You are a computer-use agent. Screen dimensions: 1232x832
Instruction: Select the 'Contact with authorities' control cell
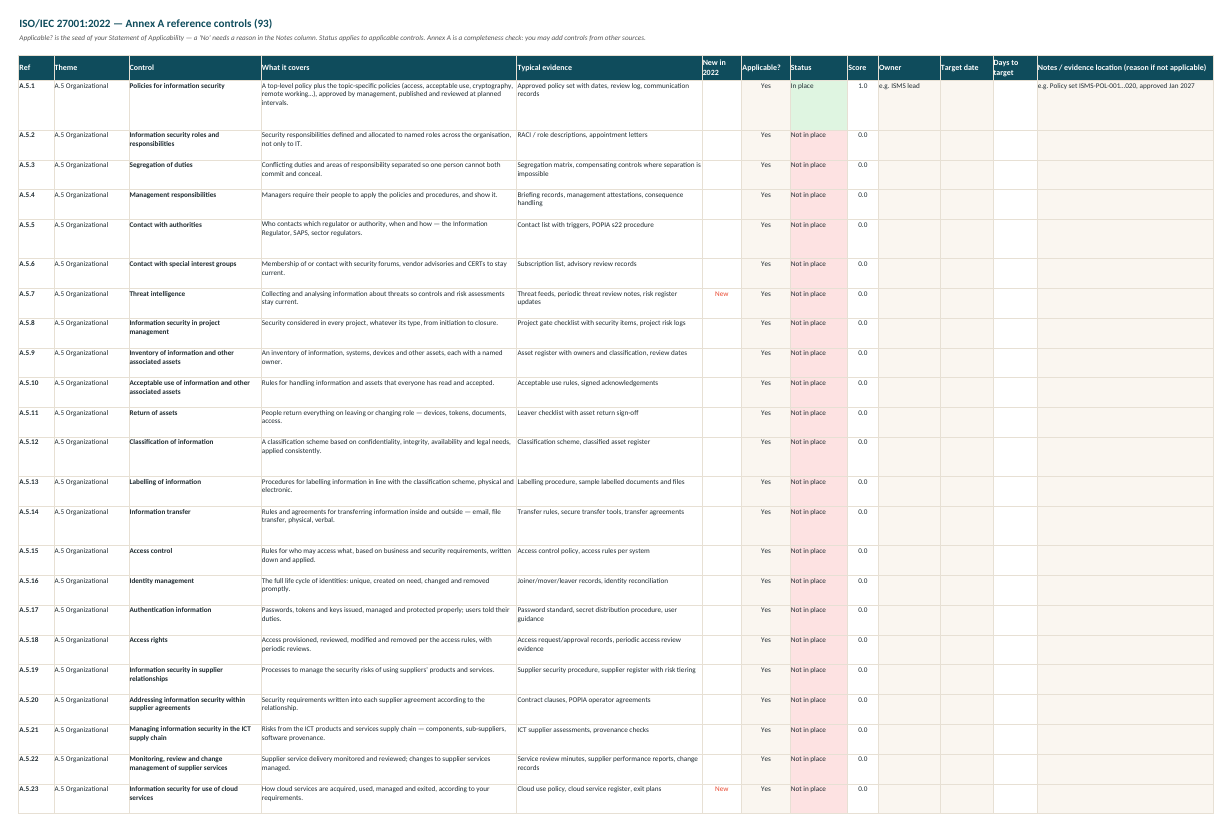(x=194, y=239)
